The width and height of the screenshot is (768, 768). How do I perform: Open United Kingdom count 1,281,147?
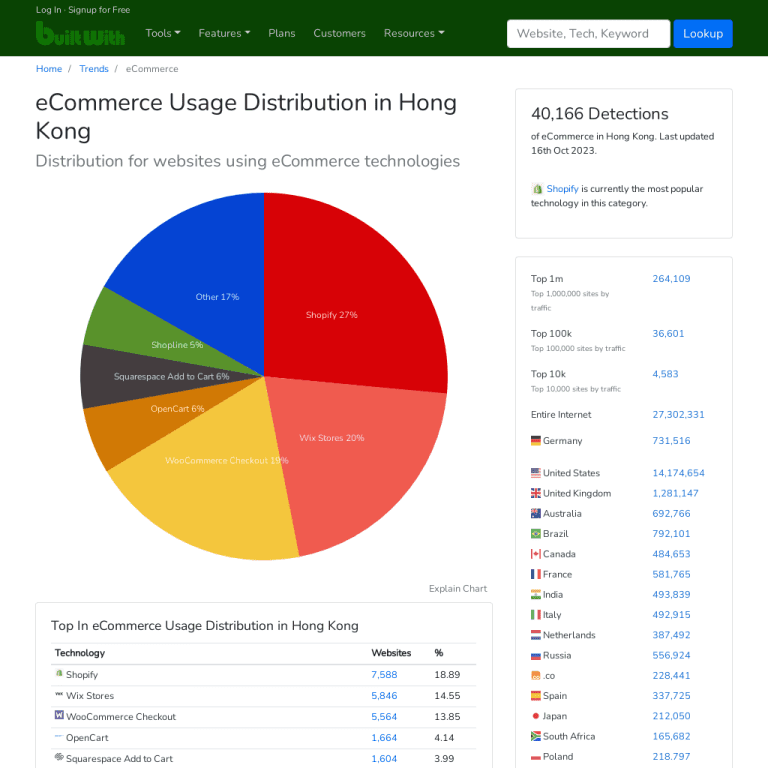click(x=675, y=493)
